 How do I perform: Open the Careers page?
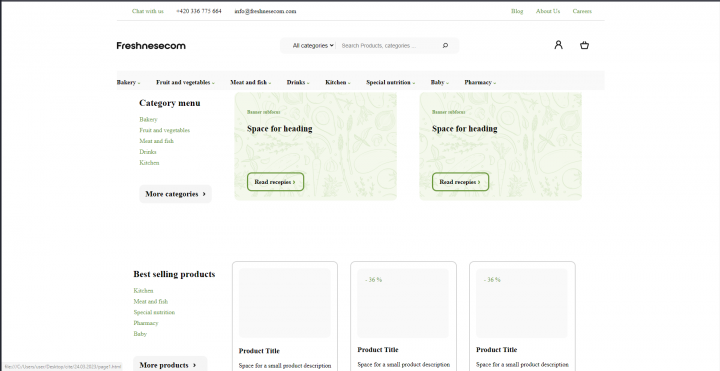point(582,11)
